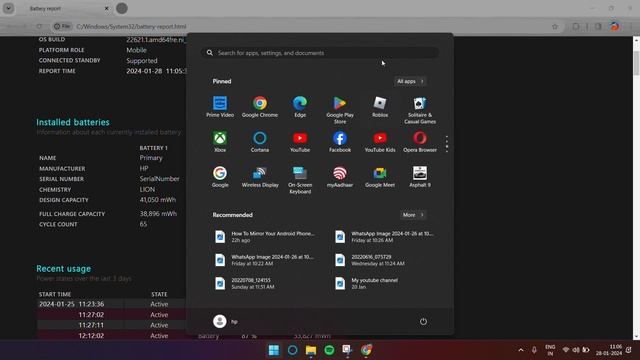Open the Xbox app

pos(220,142)
